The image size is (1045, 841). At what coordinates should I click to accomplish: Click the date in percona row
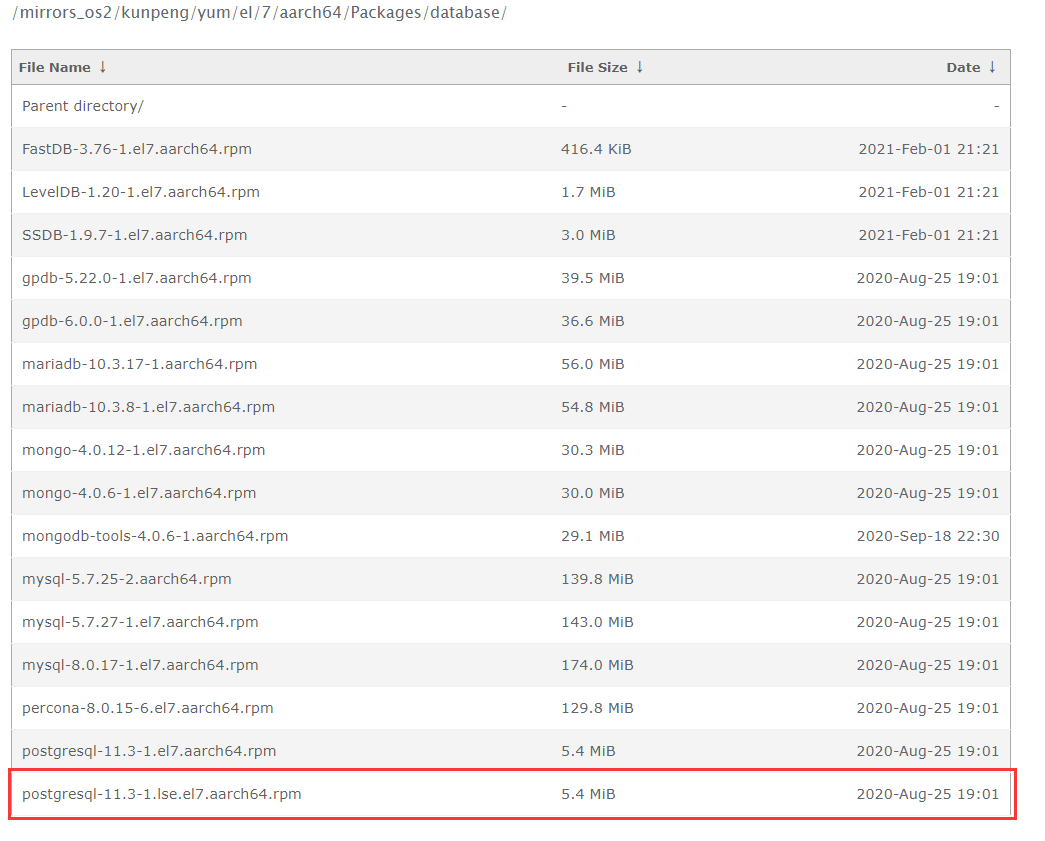pyautogui.click(x=928, y=708)
